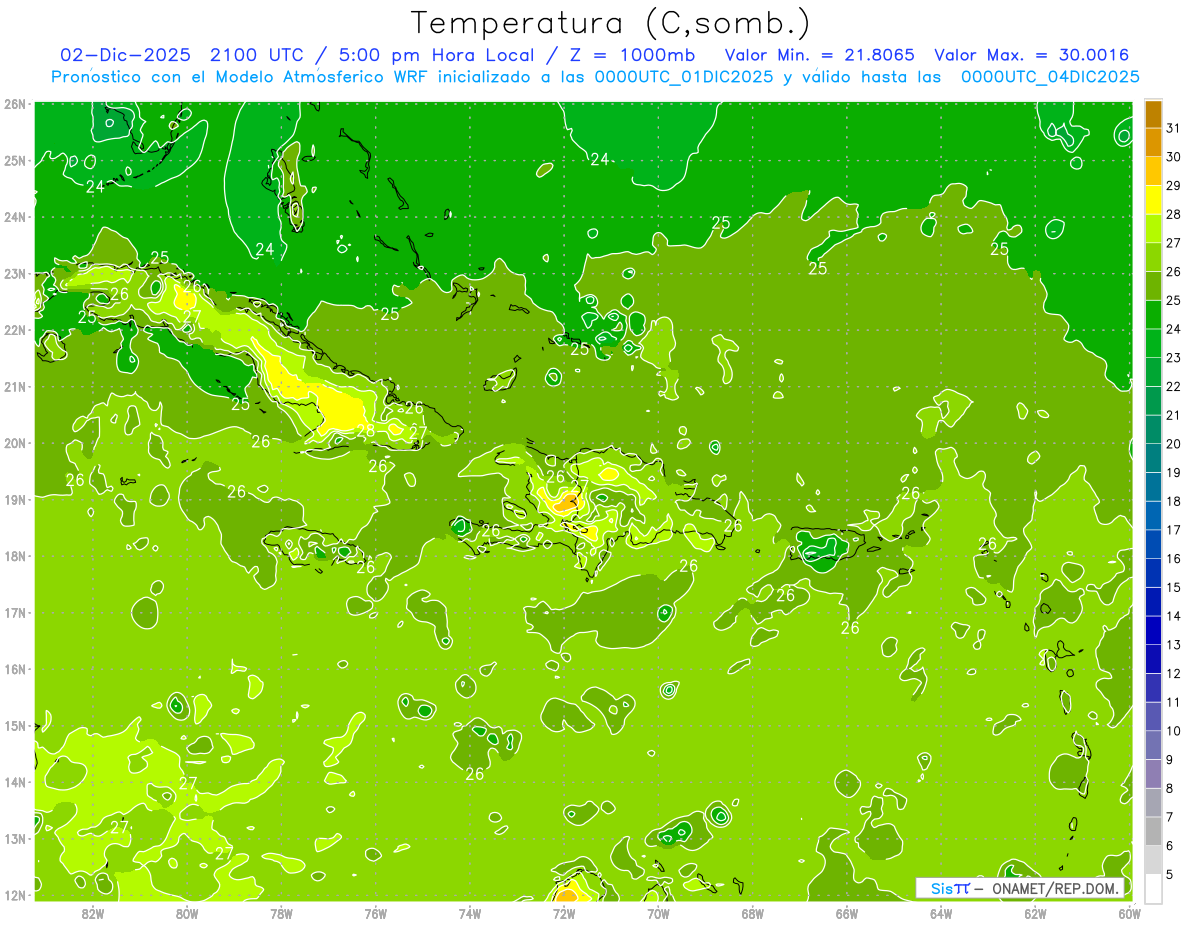The width and height of the screenshot is (1200, 927).
Task: Click the '26N' latitude axis label
Action: tap(14, 104)
